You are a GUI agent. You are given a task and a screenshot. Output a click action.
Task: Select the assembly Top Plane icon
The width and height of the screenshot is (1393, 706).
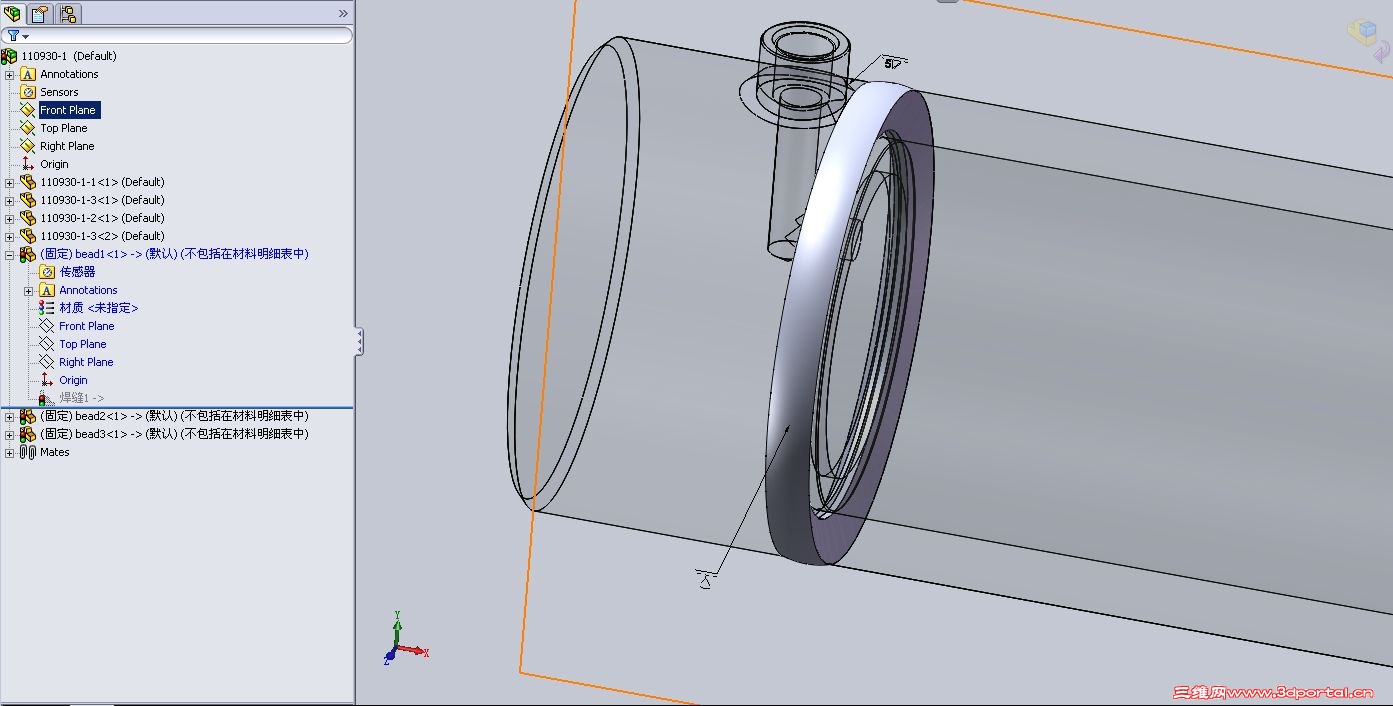28,128
